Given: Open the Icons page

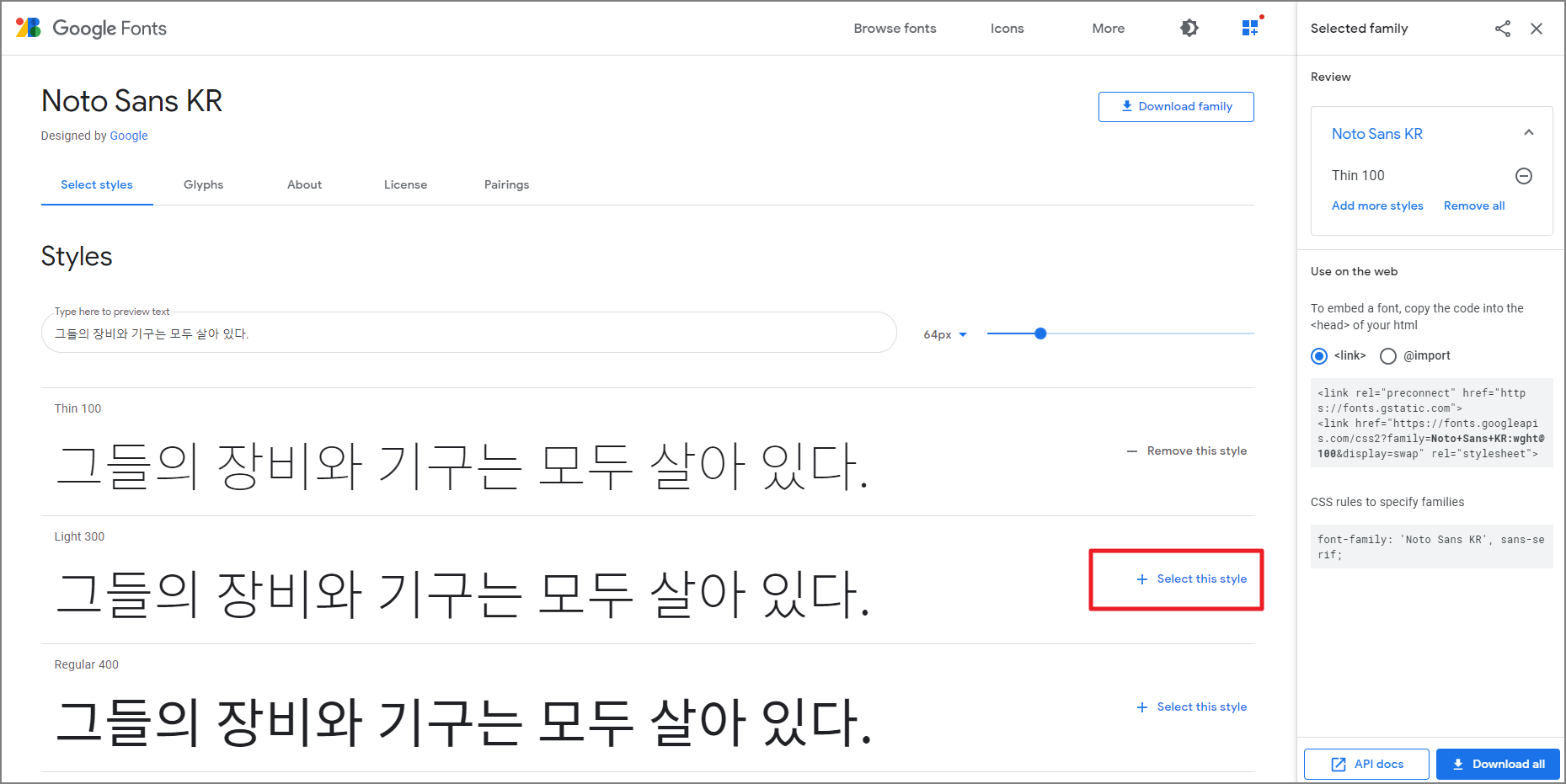Looking at the screenshot, I should point(1007,28).
